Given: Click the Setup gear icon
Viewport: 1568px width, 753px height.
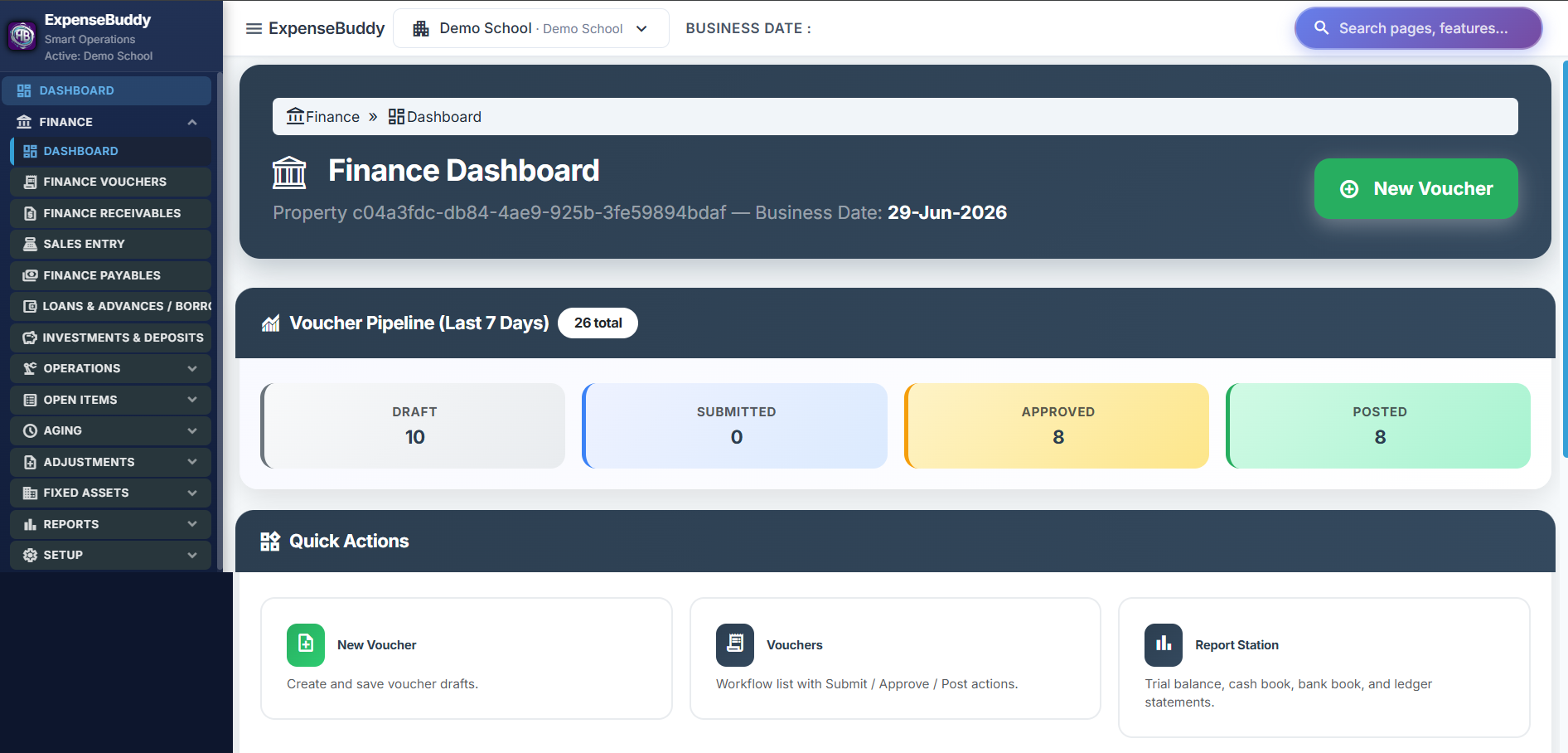Looking at the screenshot, I should [31, 555].
